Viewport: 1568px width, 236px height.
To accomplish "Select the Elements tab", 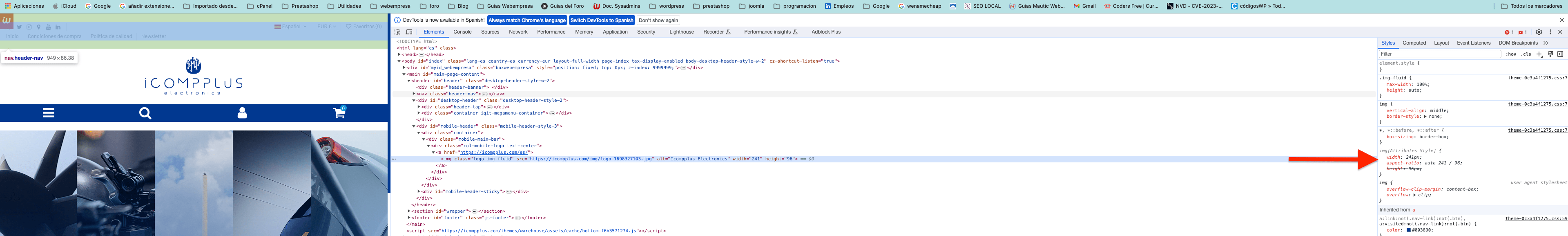I will tap(433, 32).
